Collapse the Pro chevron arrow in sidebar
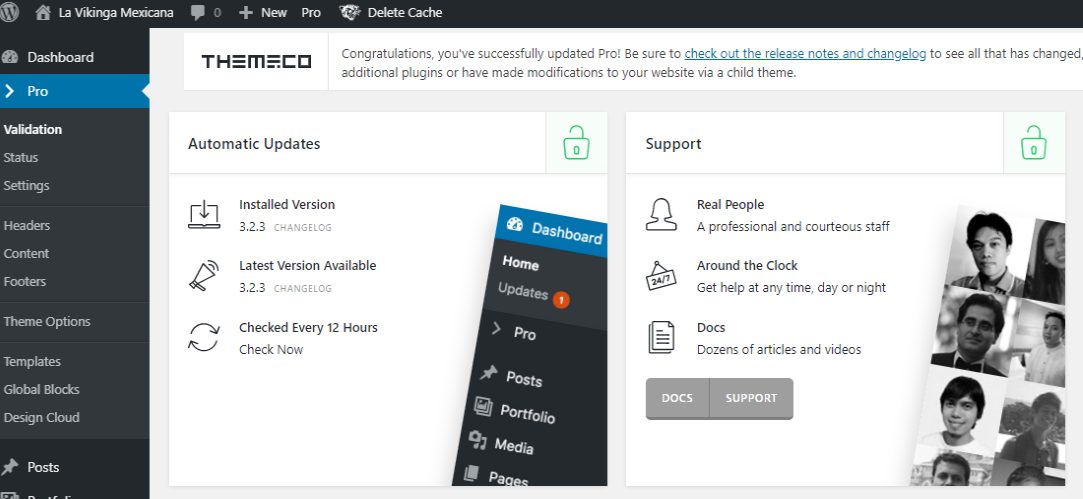Screen dimensions: 1083x499 pos(9,91)
